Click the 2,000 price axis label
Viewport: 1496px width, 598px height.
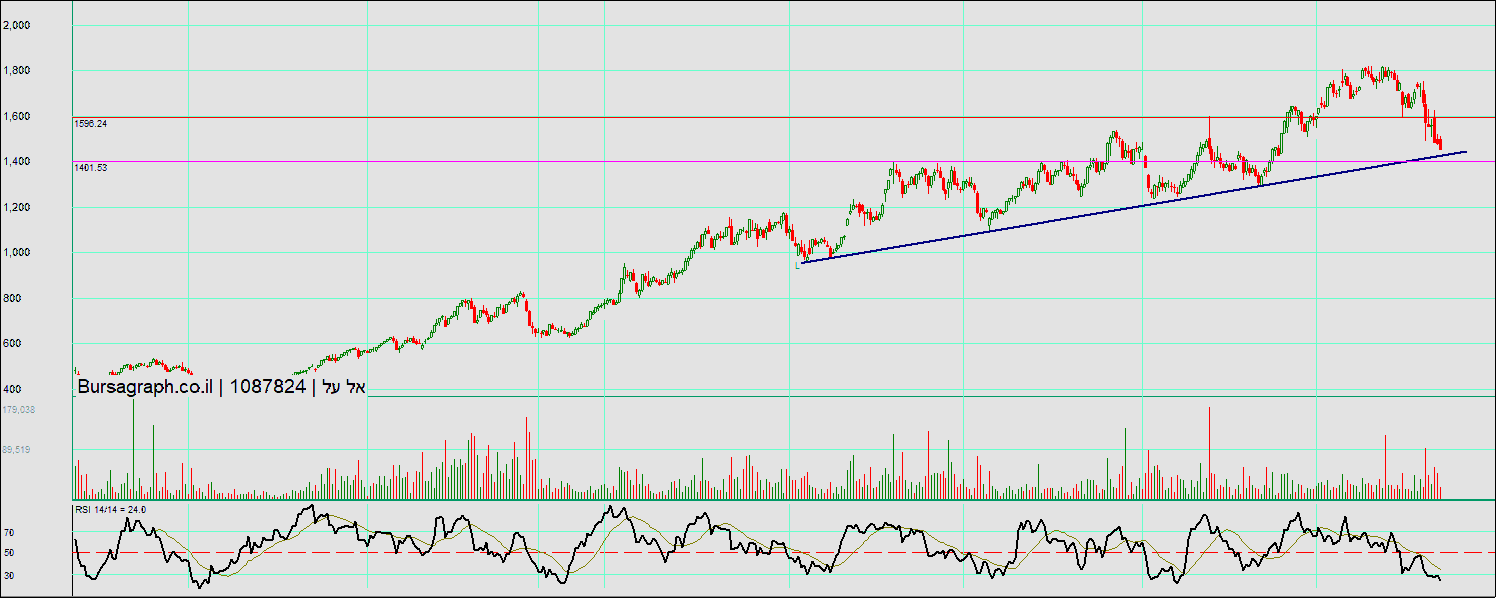coord(16,25)
